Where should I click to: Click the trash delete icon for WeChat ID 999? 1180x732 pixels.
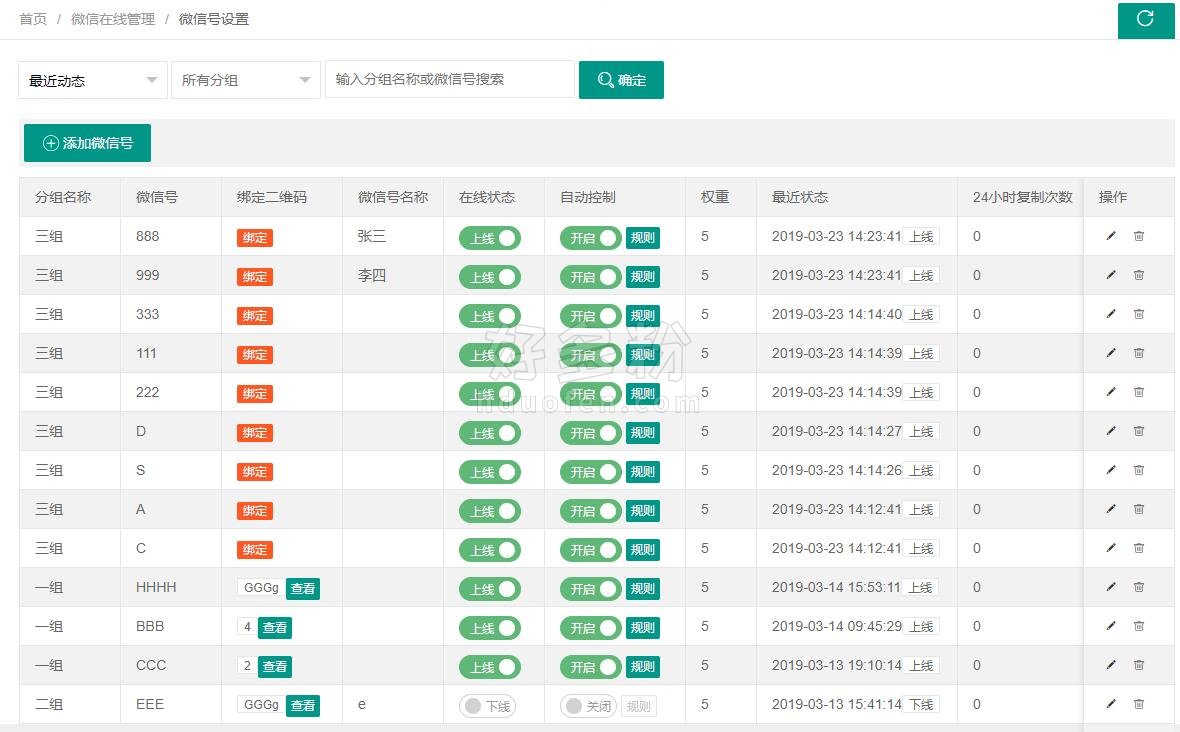pos(1138,275)
